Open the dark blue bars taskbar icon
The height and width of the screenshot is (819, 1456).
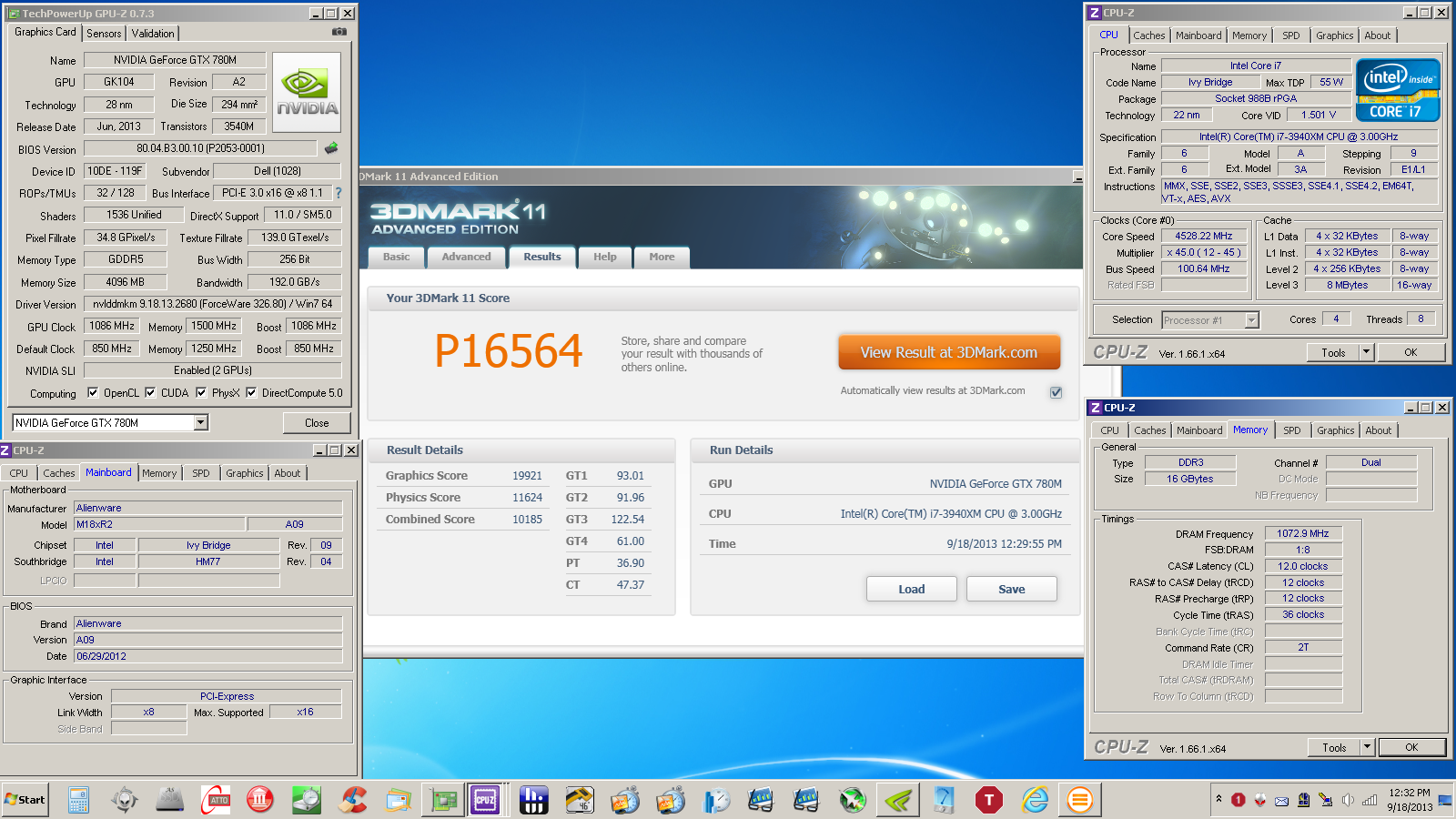pyautogui.click(x=533, y=800)
